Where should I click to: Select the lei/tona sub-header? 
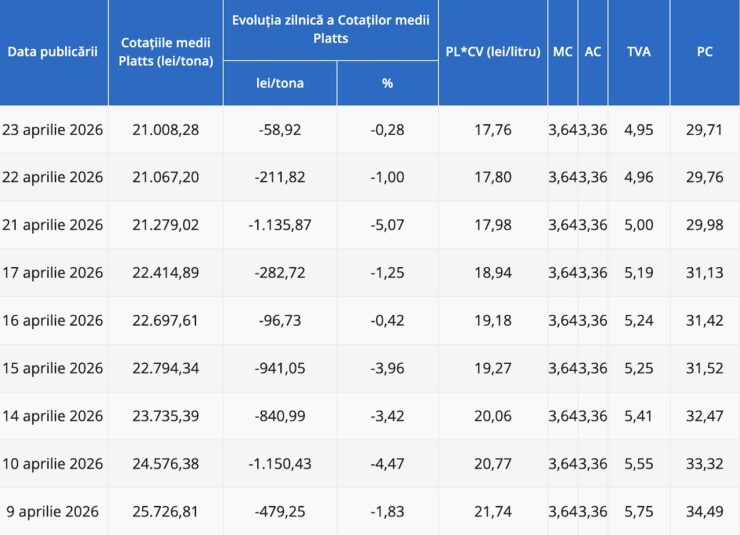tap(280, 83)
